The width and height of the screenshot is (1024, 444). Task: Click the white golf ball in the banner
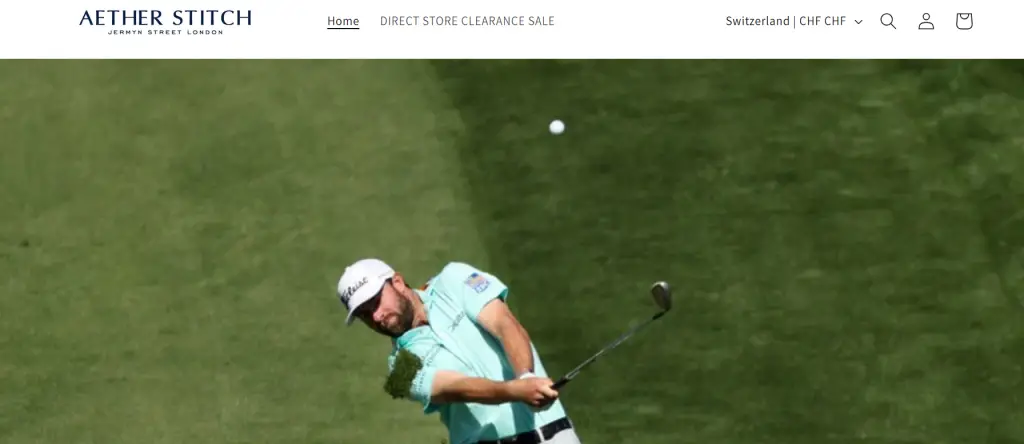click(x=556, y=127)
